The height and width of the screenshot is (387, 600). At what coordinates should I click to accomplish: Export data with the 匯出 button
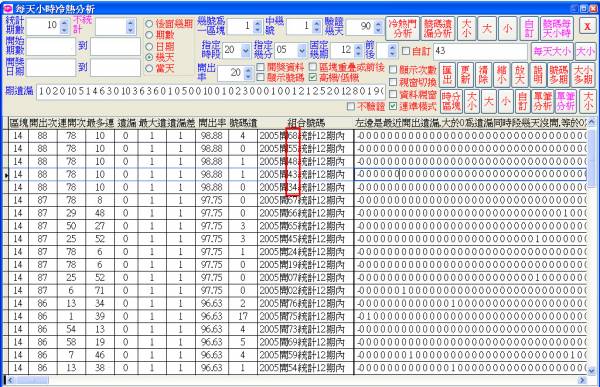pos(447,75)
